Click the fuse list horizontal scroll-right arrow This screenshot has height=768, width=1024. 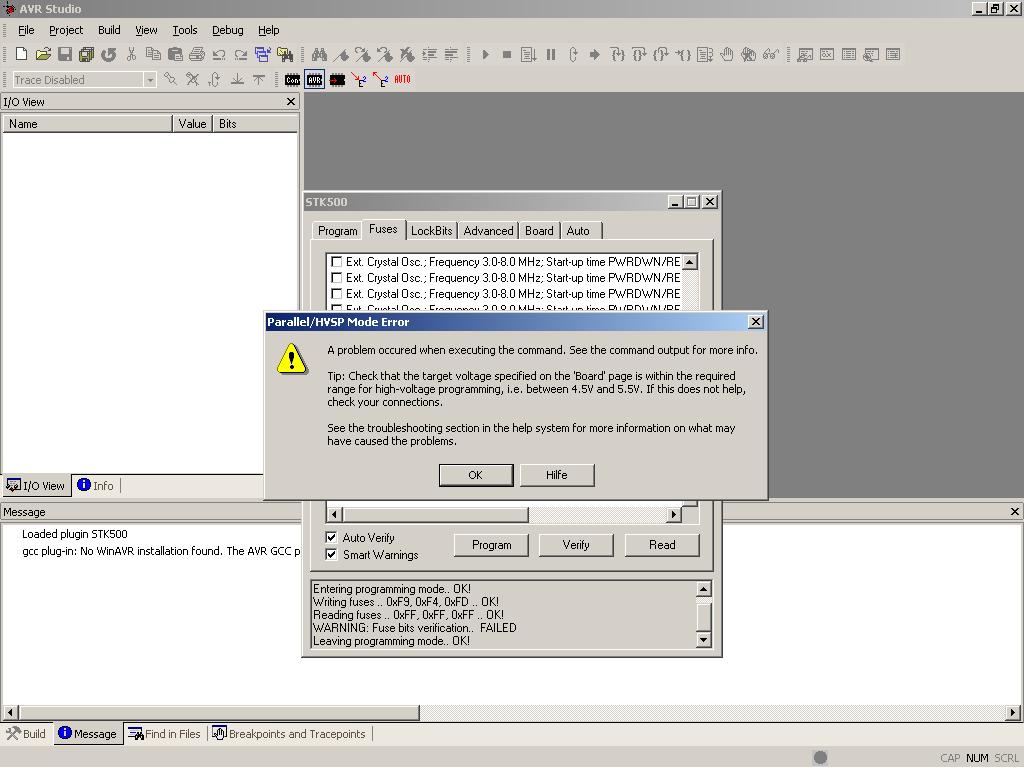(673, 514)
